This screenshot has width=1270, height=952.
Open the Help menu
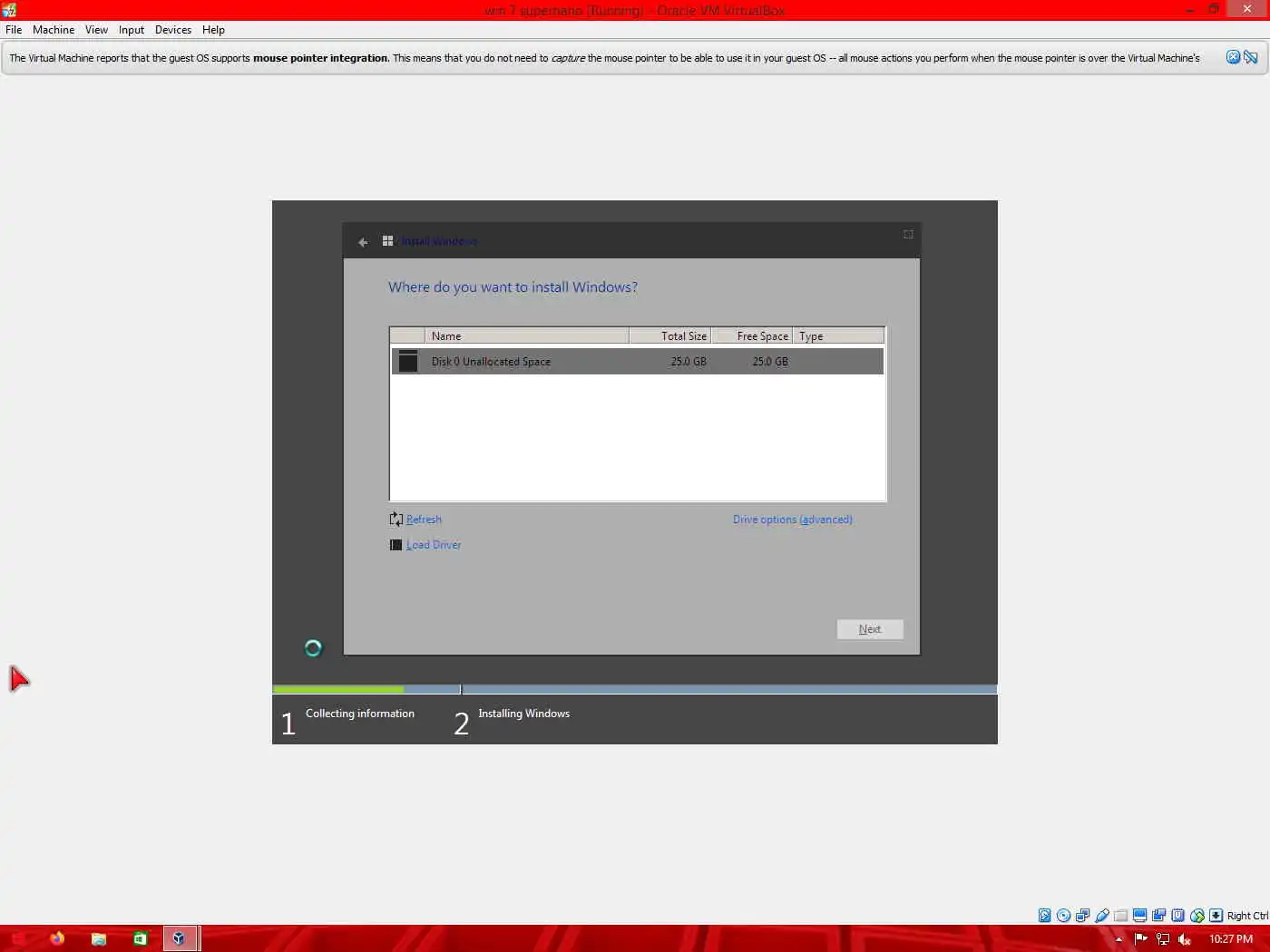click(213, 30)
